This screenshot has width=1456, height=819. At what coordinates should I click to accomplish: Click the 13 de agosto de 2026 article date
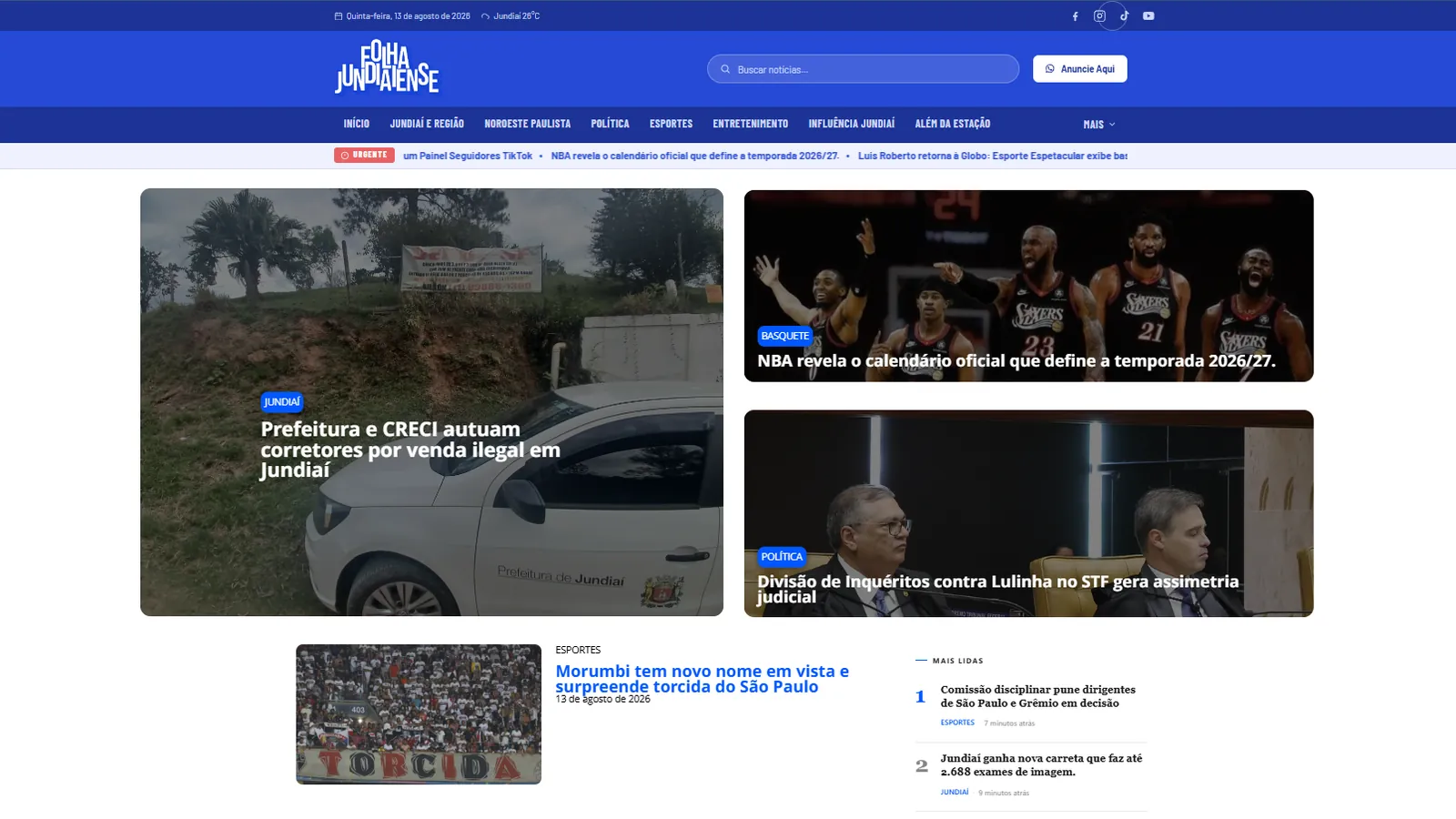(602, 700)
